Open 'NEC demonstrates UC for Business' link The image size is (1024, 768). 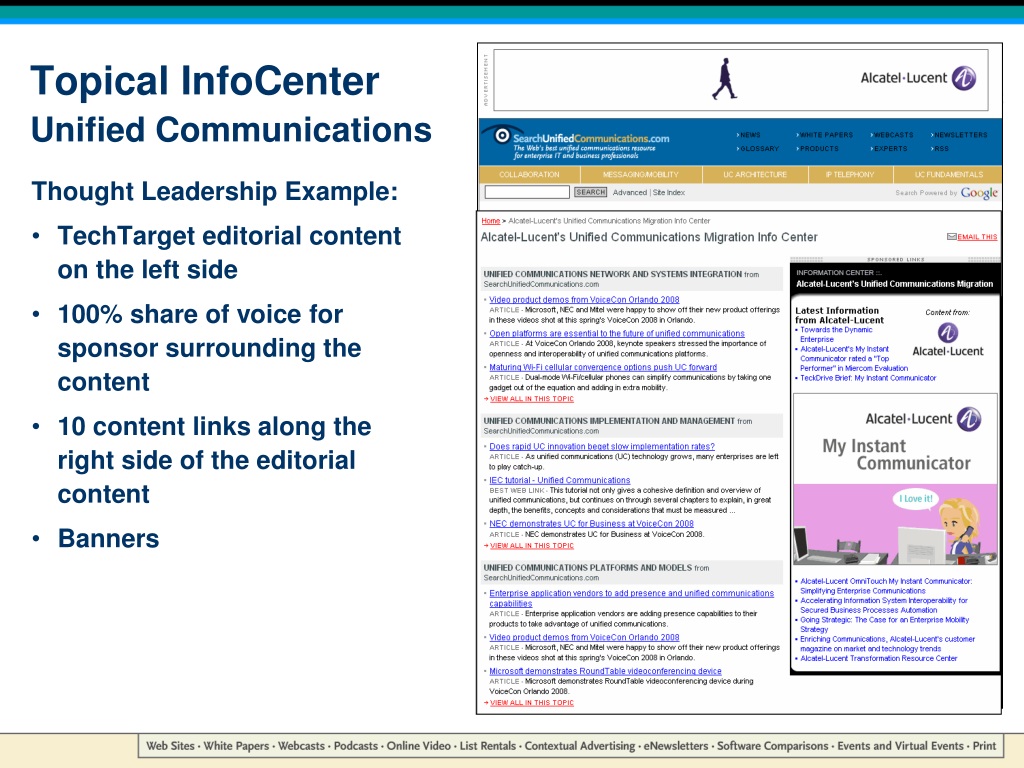click(x=591, y=524)
